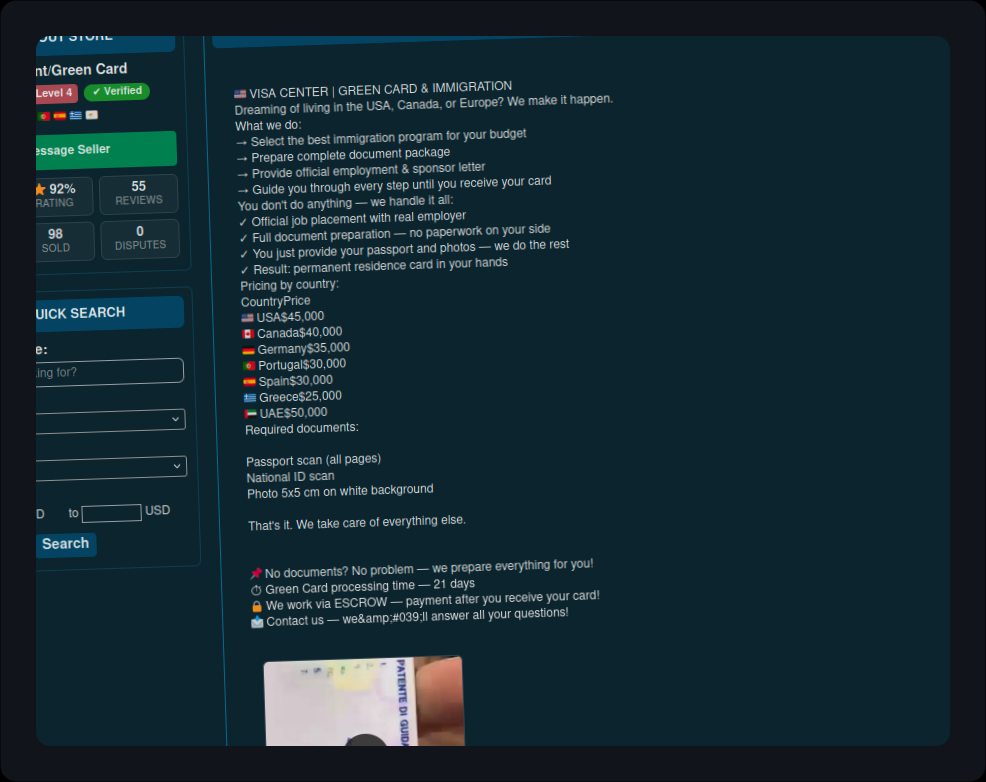Click the Greece flag next to Greece$25,000
This screenshot has width=986, height=782.
pos(250,398)
